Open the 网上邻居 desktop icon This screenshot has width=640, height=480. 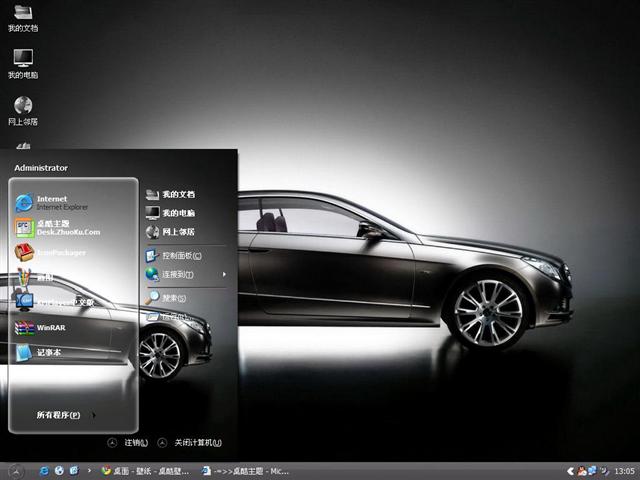23,111
